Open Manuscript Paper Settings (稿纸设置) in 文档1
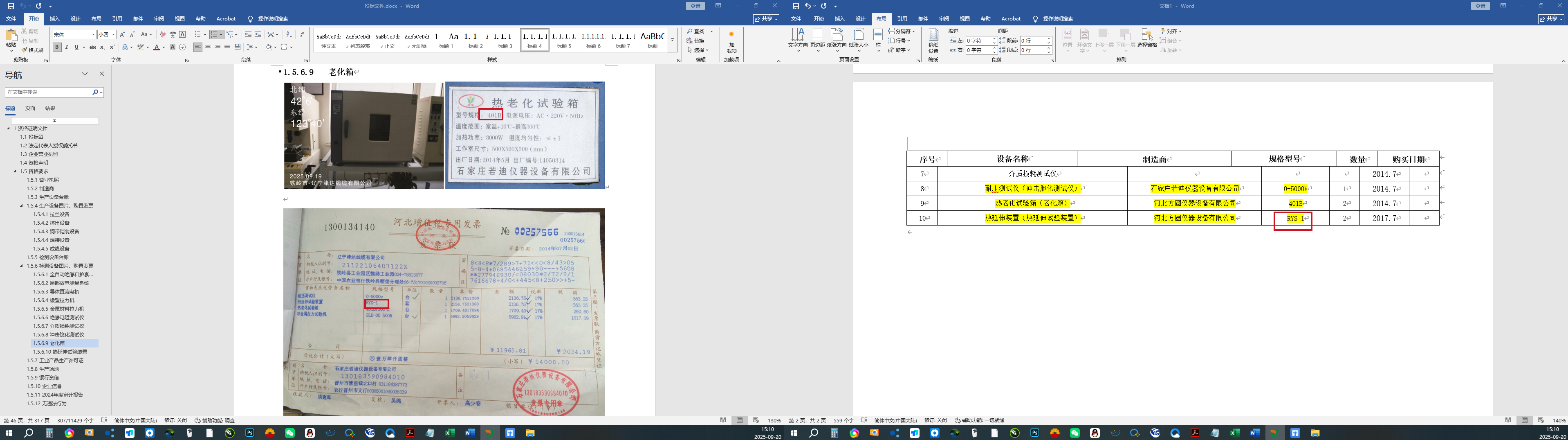Viewport: 1568px width, 440px height. (933, 41)
